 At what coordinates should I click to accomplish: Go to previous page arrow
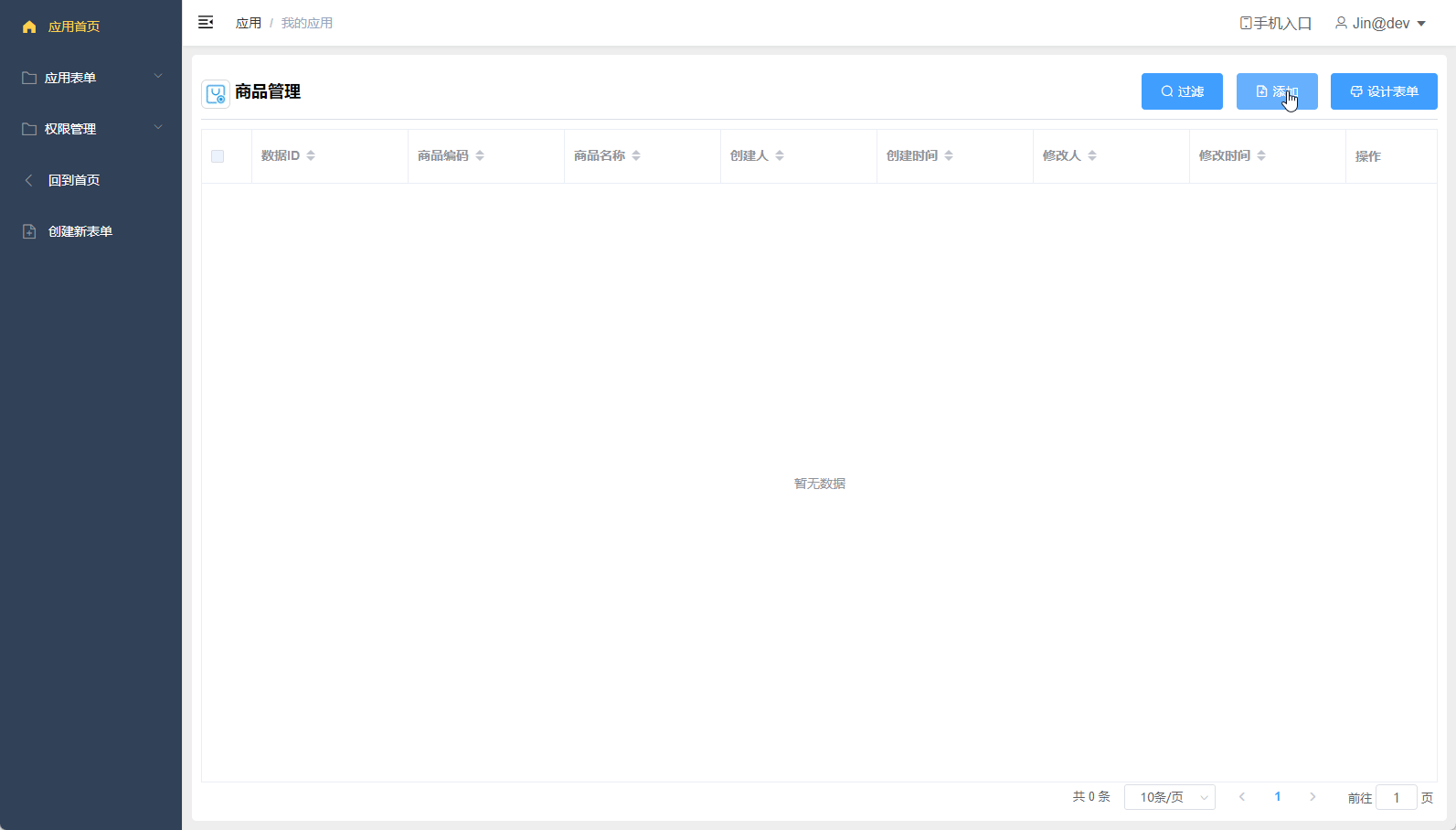click(x=1242, y=797)
